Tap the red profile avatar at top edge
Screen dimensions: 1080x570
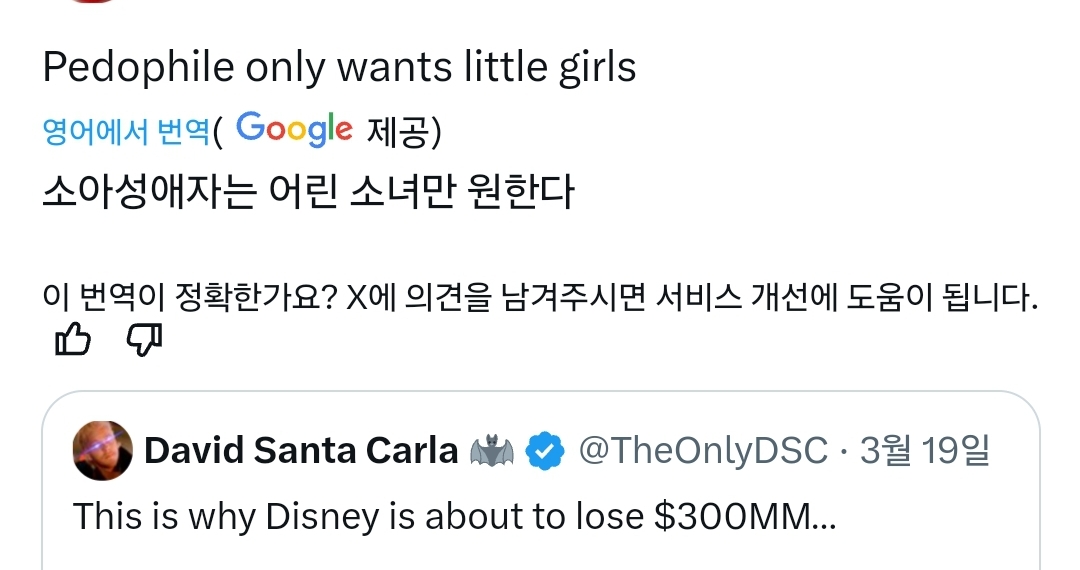[95, 2]
